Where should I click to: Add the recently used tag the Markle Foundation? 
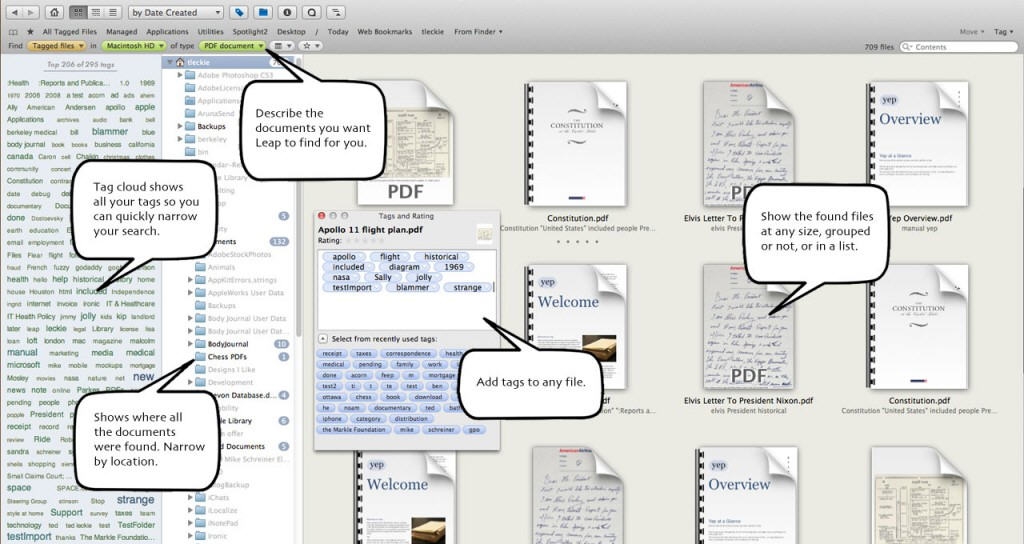tap(354, 430)
